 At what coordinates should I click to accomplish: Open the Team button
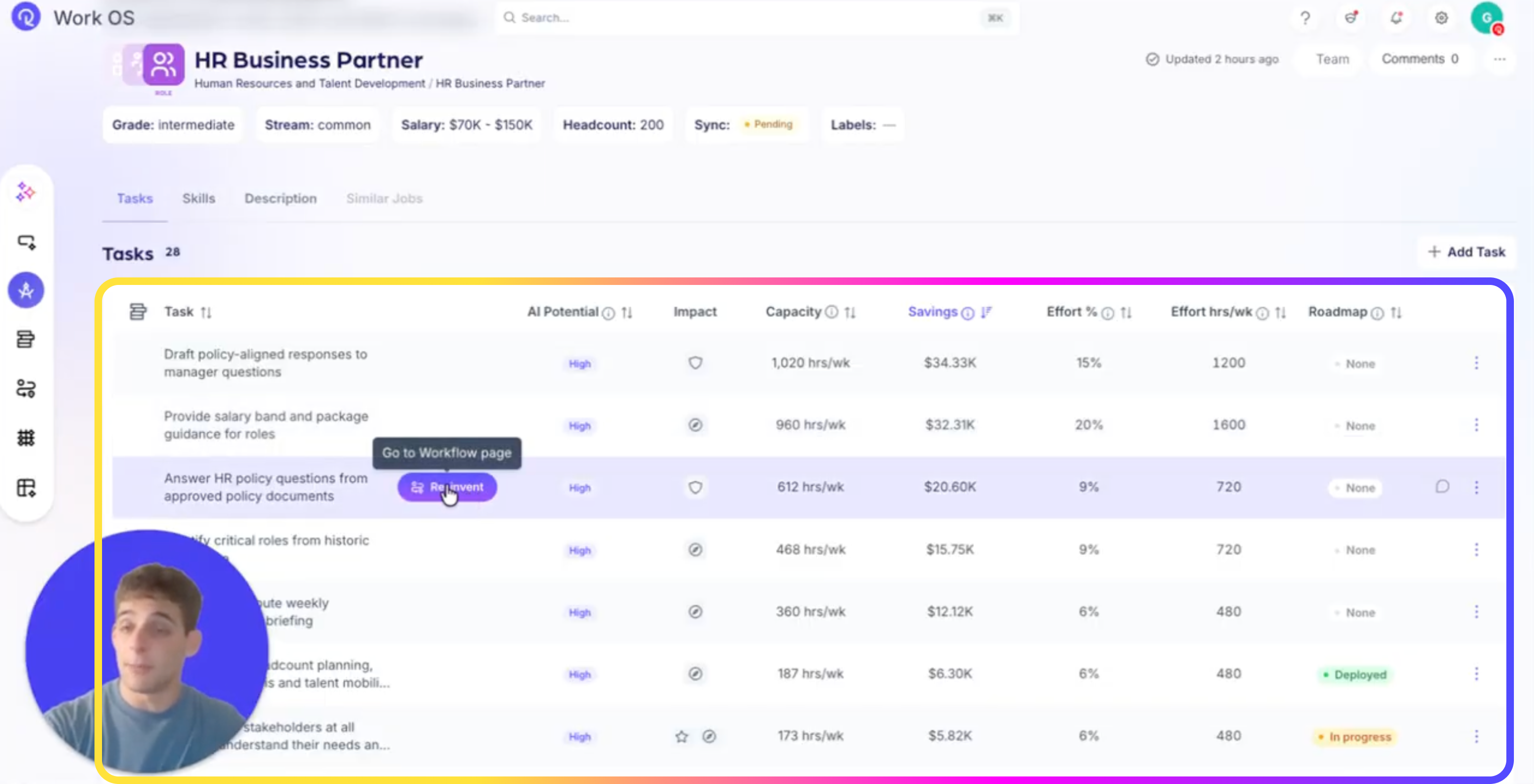(1332, 59)
